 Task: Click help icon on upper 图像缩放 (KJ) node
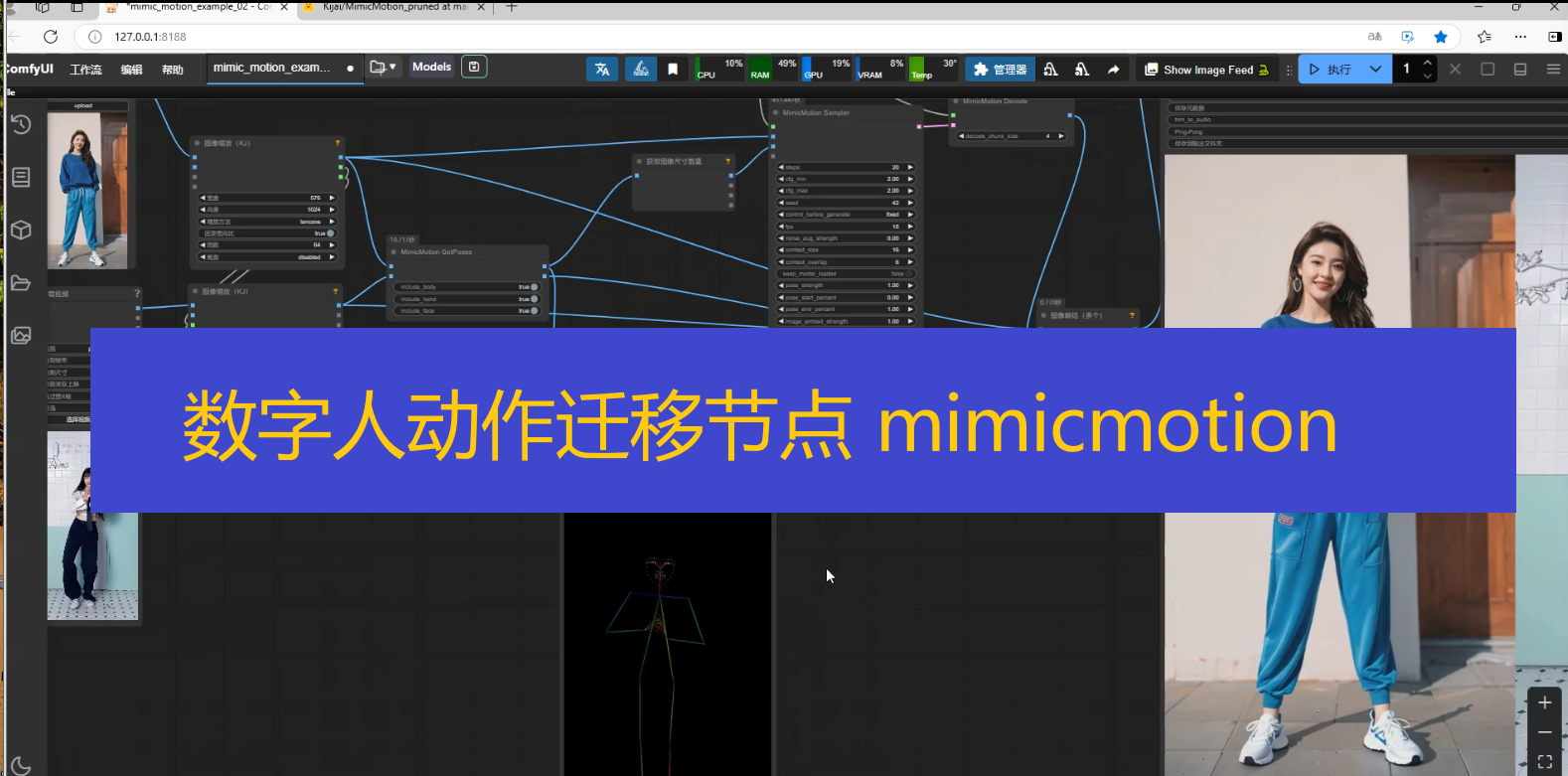[x=338, y=143]
